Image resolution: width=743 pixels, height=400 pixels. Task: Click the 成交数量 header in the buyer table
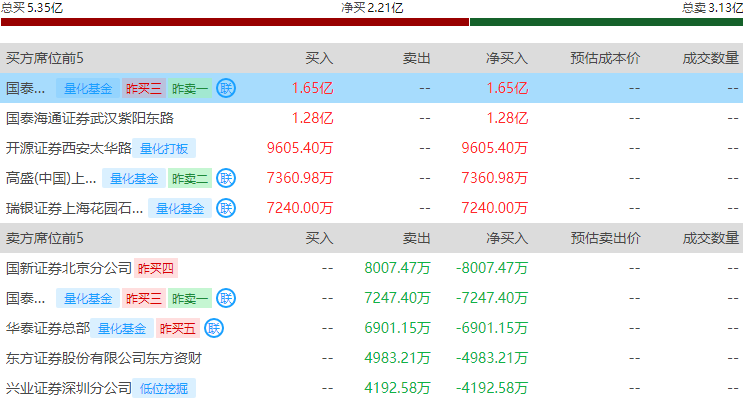[x=710, y=58]
